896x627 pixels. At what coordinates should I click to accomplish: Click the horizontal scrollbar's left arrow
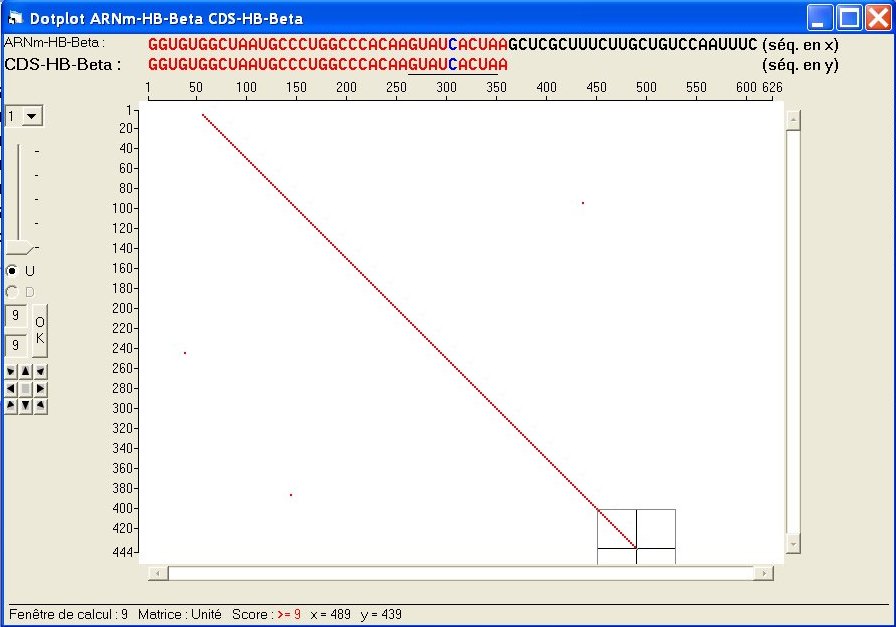[157, 573]
